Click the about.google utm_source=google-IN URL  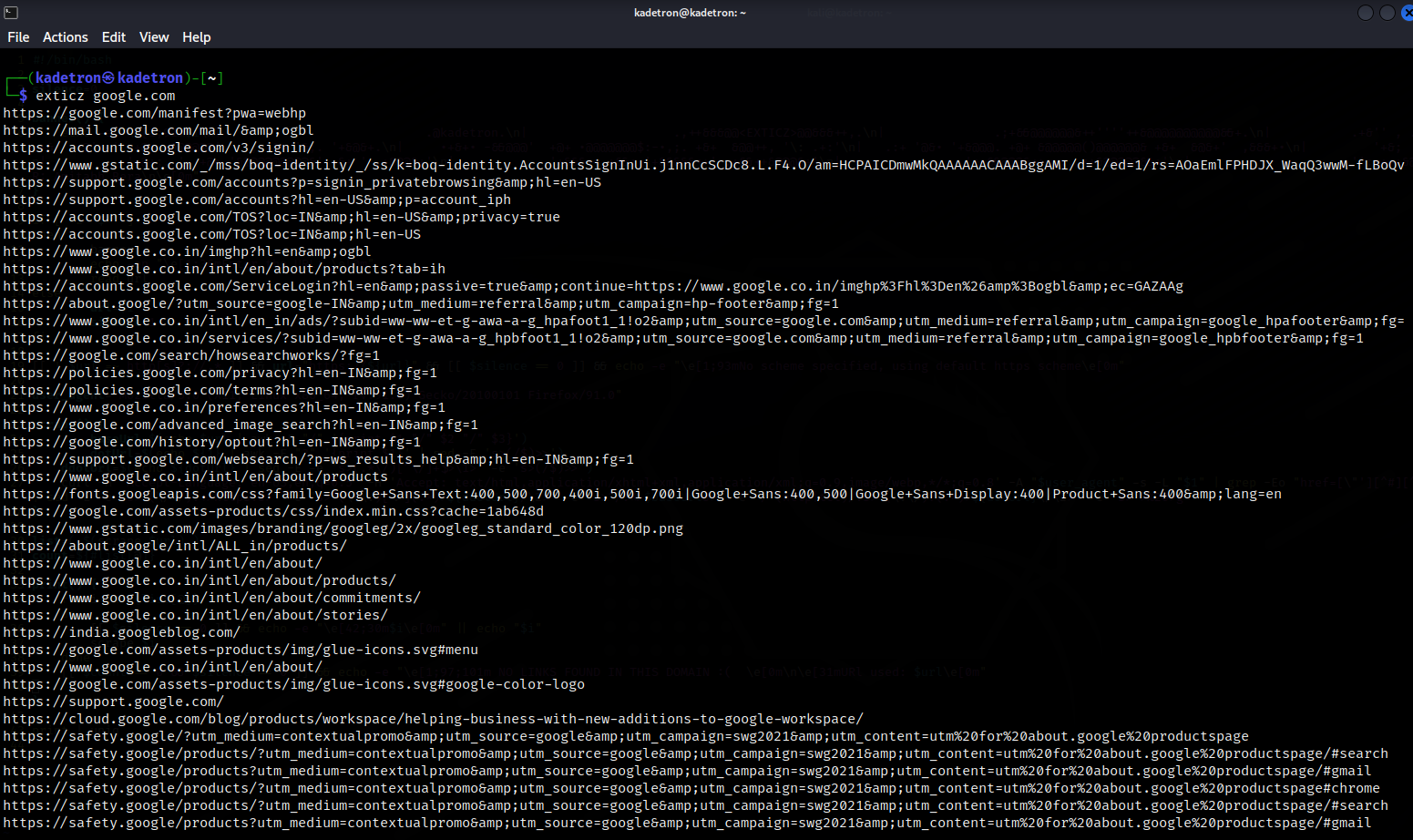421,303
